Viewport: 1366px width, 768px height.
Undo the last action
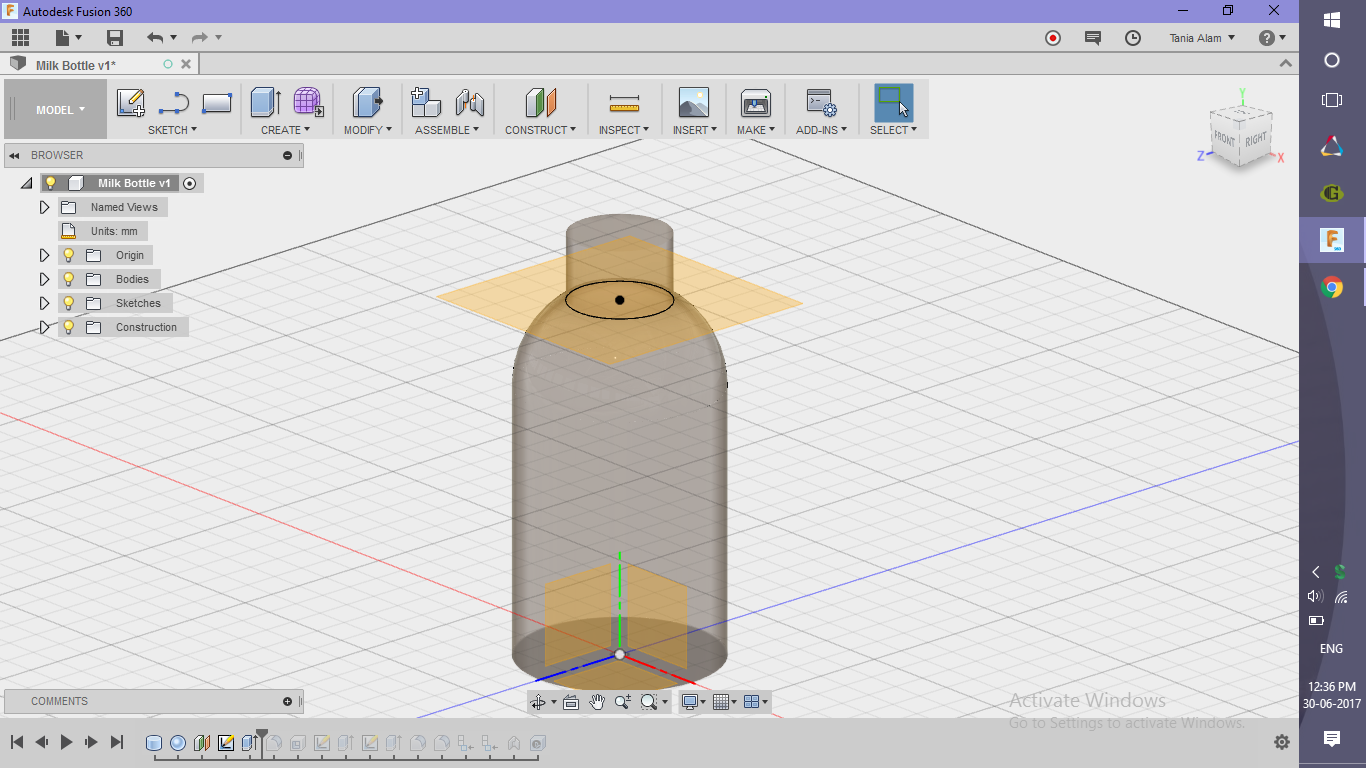click(x=155, y=38)
